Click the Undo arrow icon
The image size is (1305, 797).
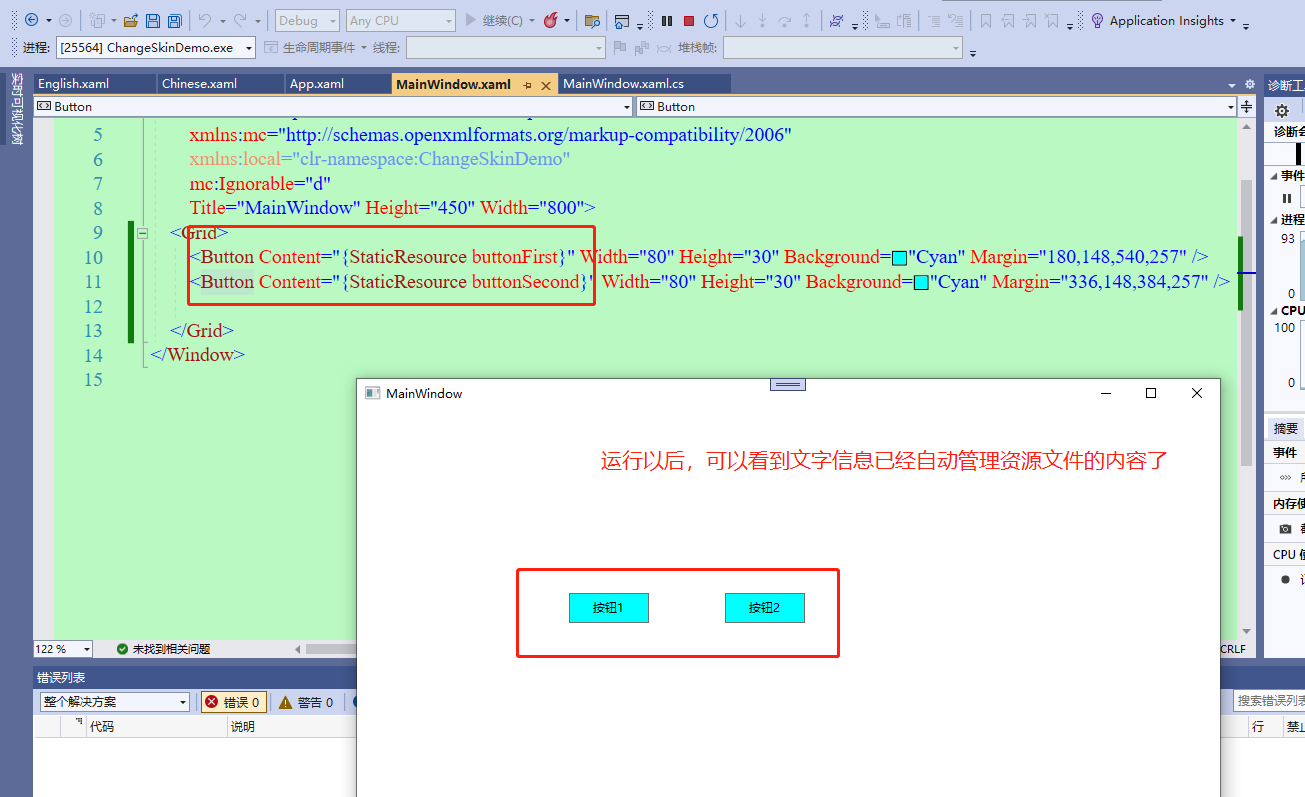205,20
